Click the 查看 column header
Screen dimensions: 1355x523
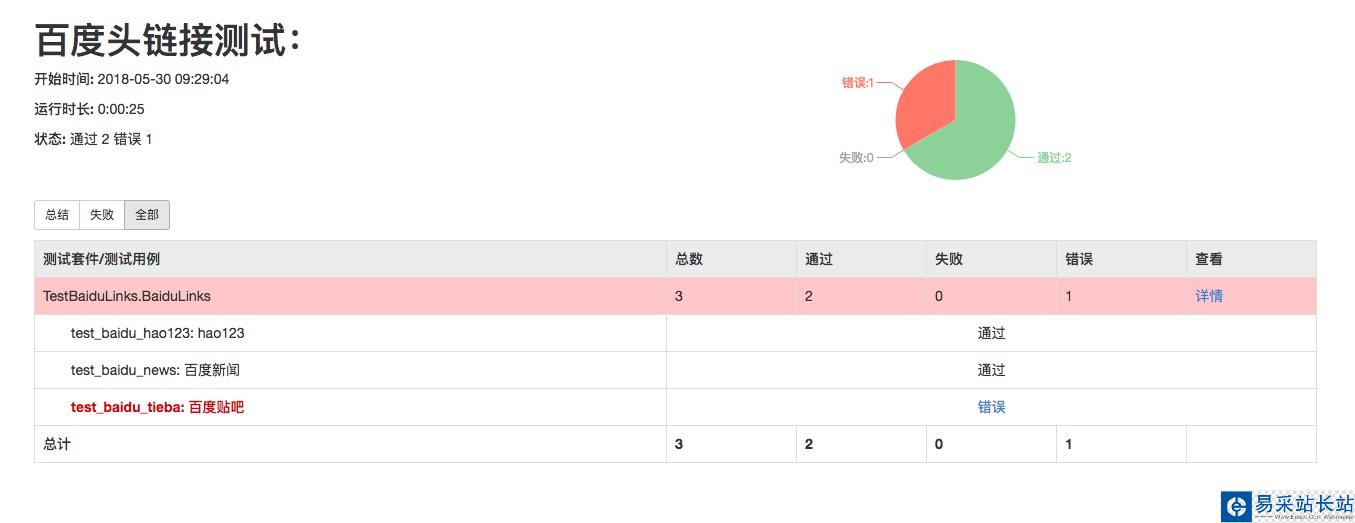1208,259
